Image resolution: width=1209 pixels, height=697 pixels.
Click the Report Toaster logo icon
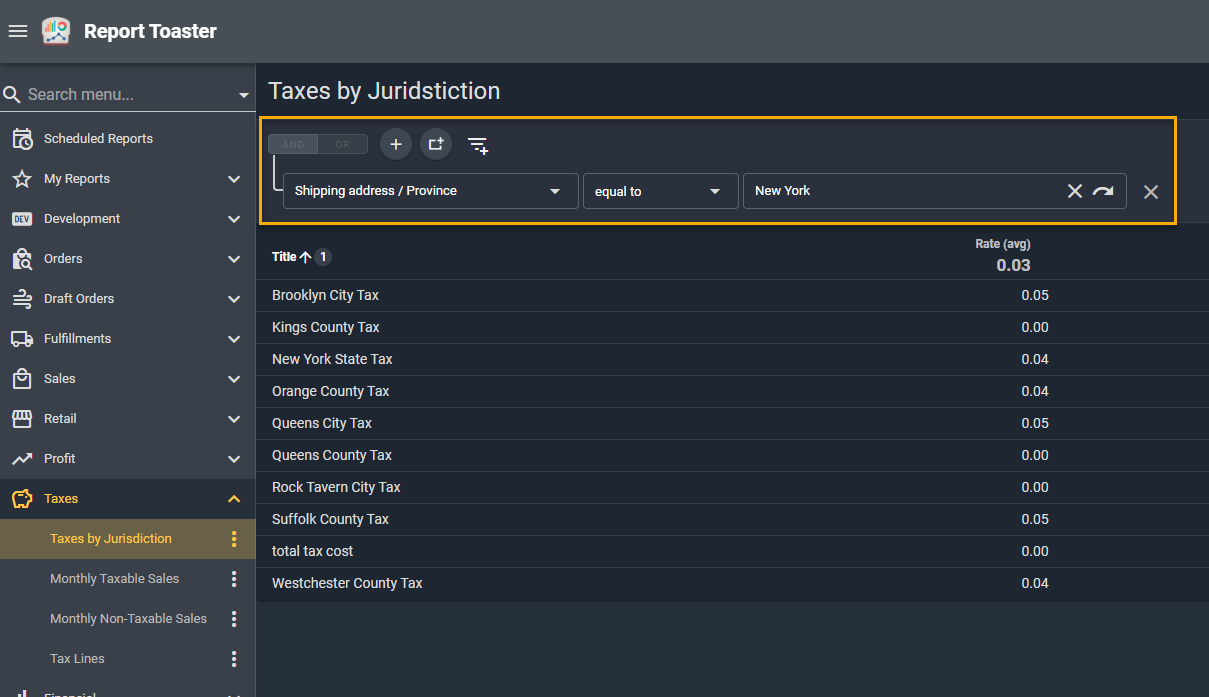coord(56,31)
